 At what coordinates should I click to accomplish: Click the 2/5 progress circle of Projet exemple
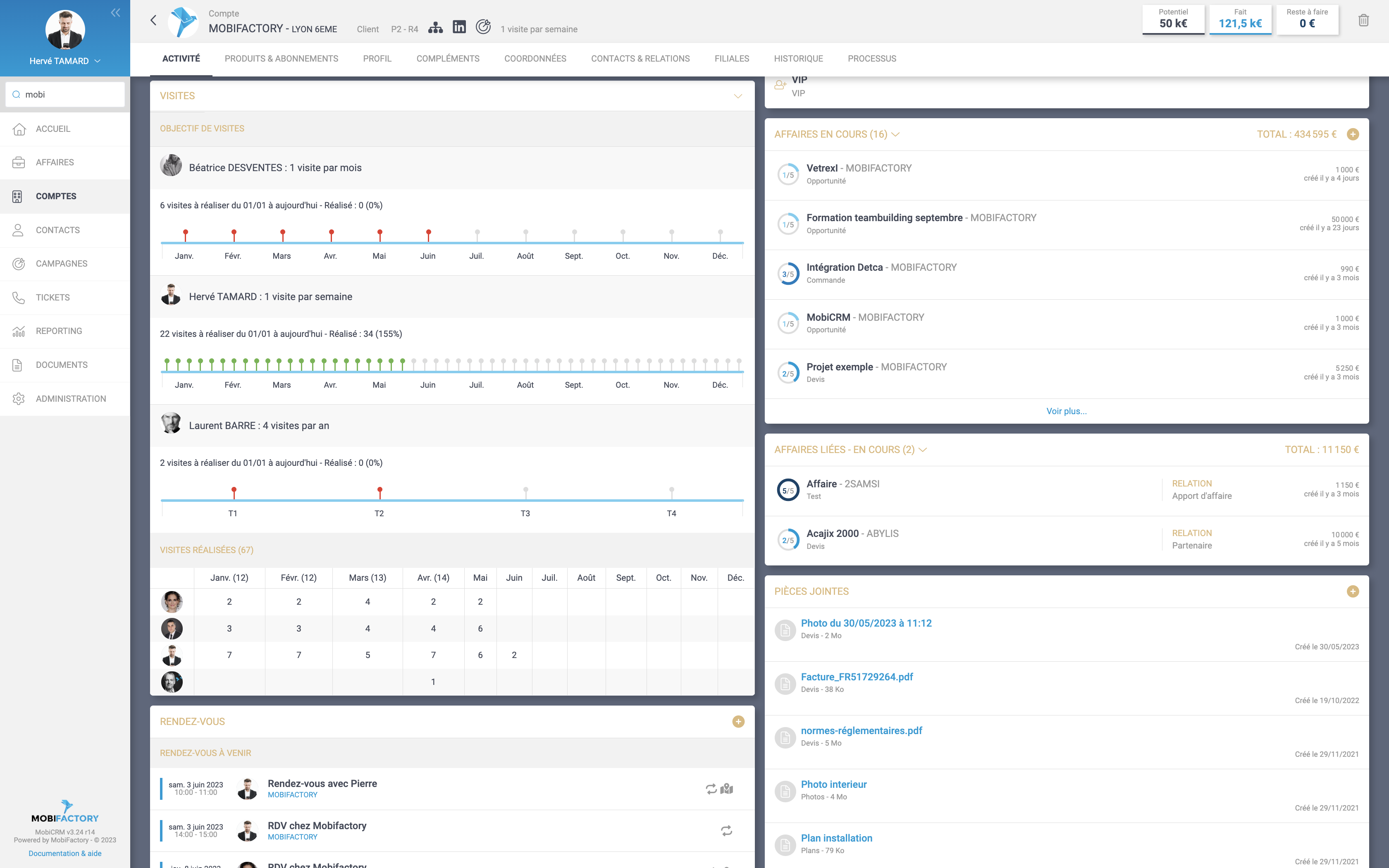[788, 374]
